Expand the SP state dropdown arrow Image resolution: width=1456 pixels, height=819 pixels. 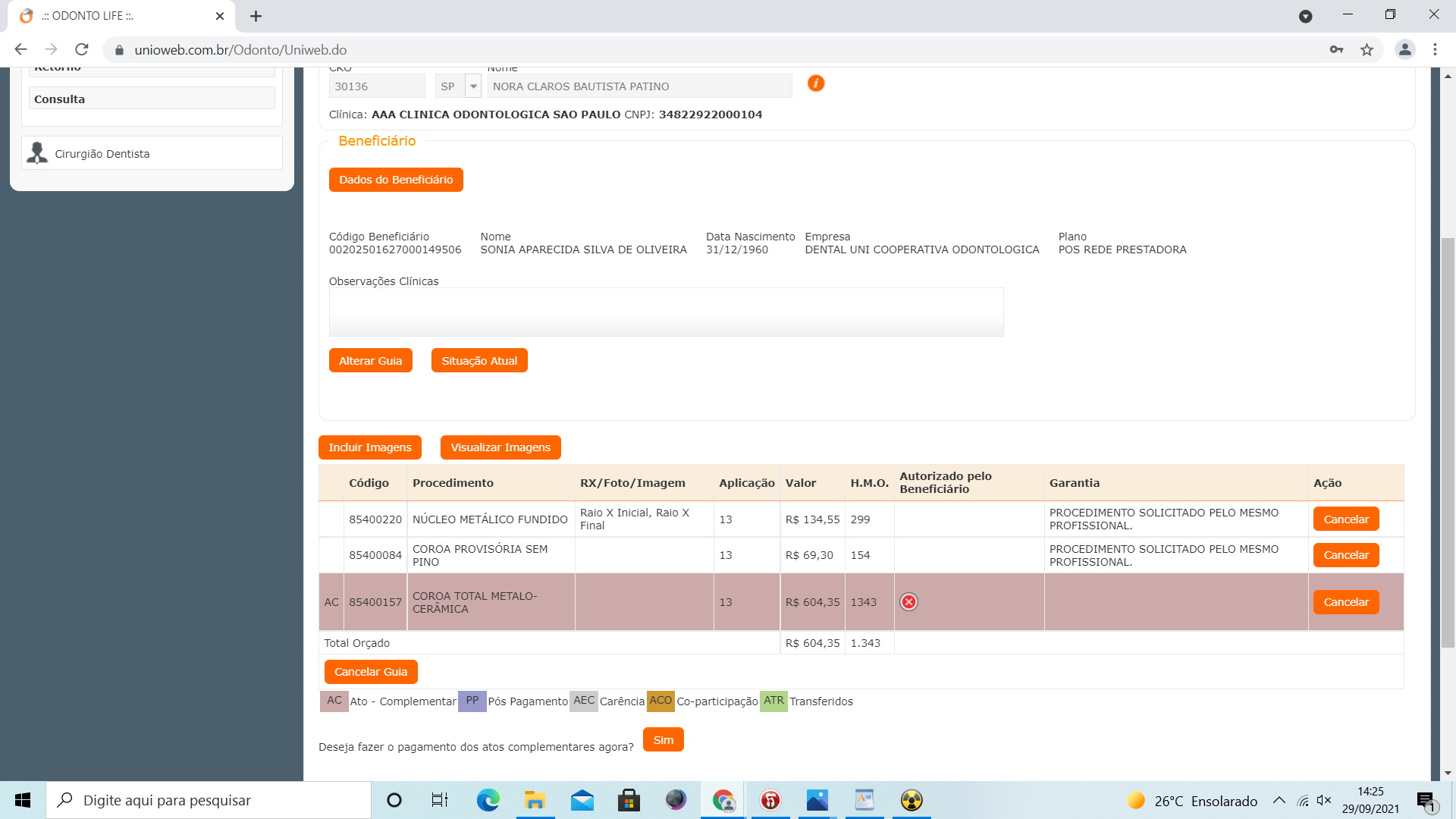[473, 86]
